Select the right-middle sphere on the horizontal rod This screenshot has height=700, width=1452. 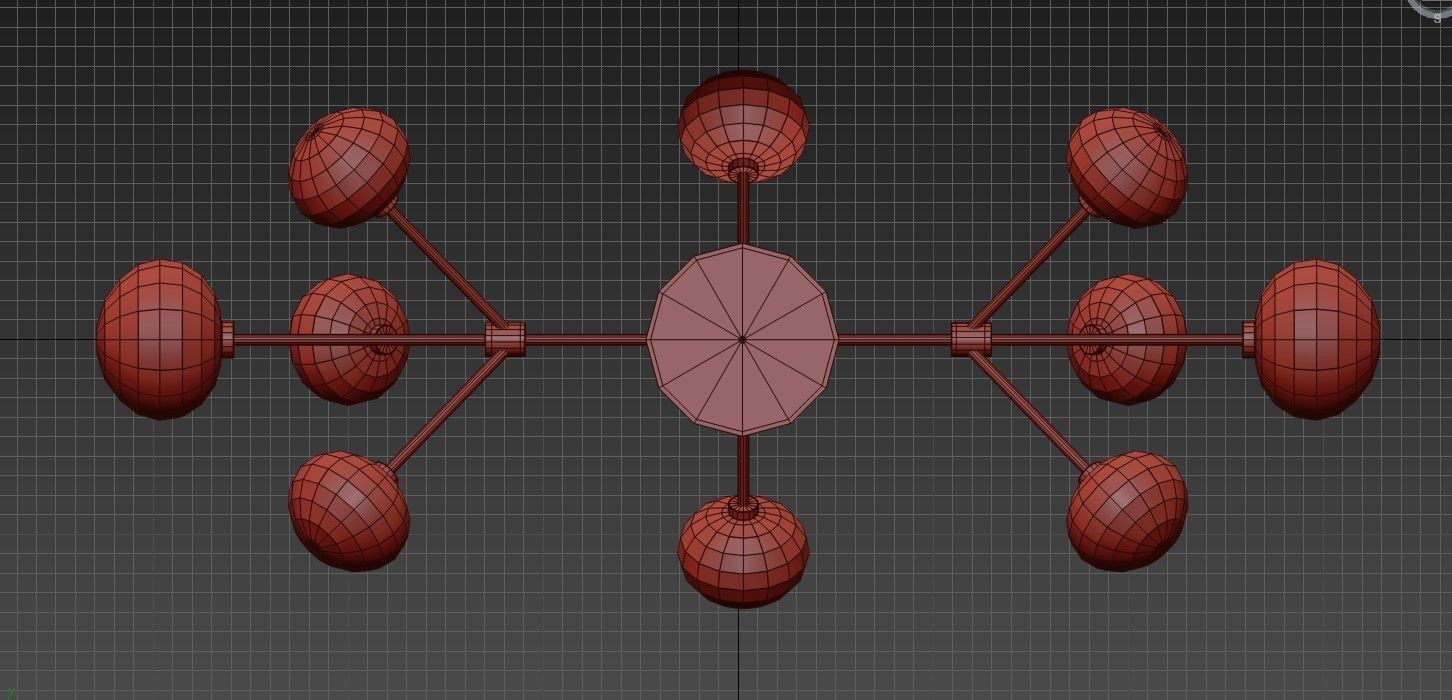pyautogui.click(x=1127, y=339)
